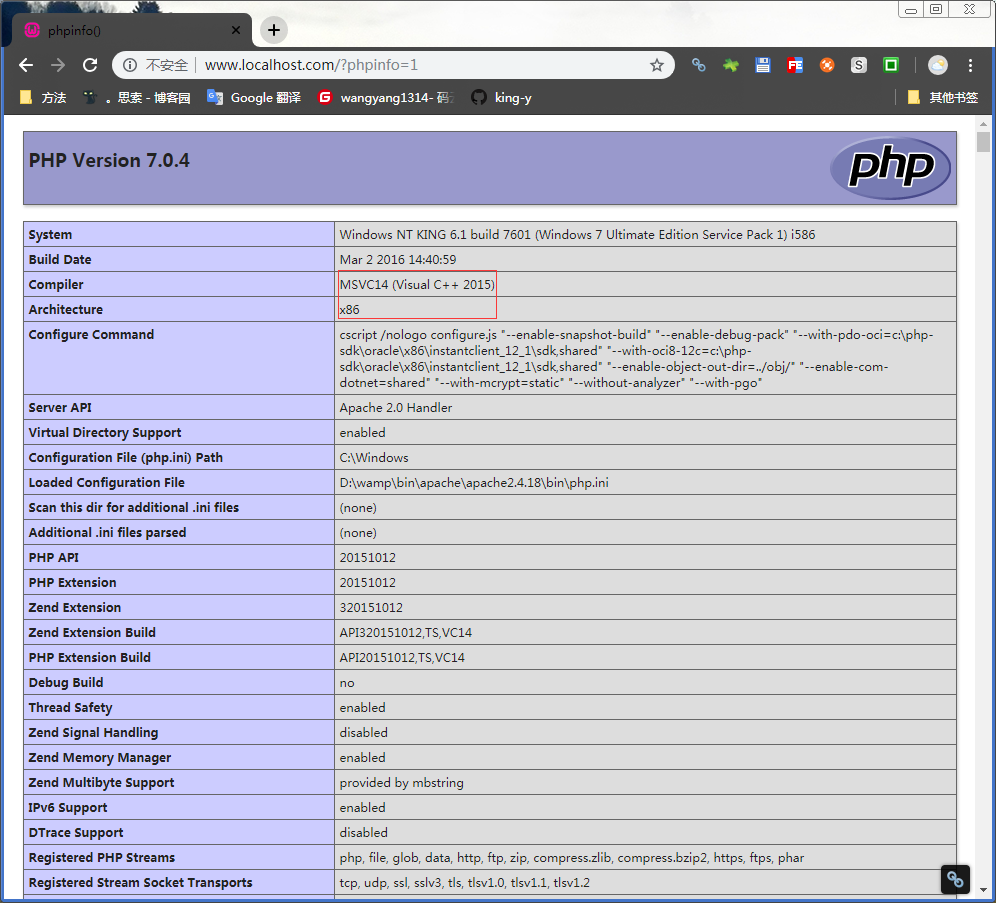Reload the phpinfo page

[90, 64]
